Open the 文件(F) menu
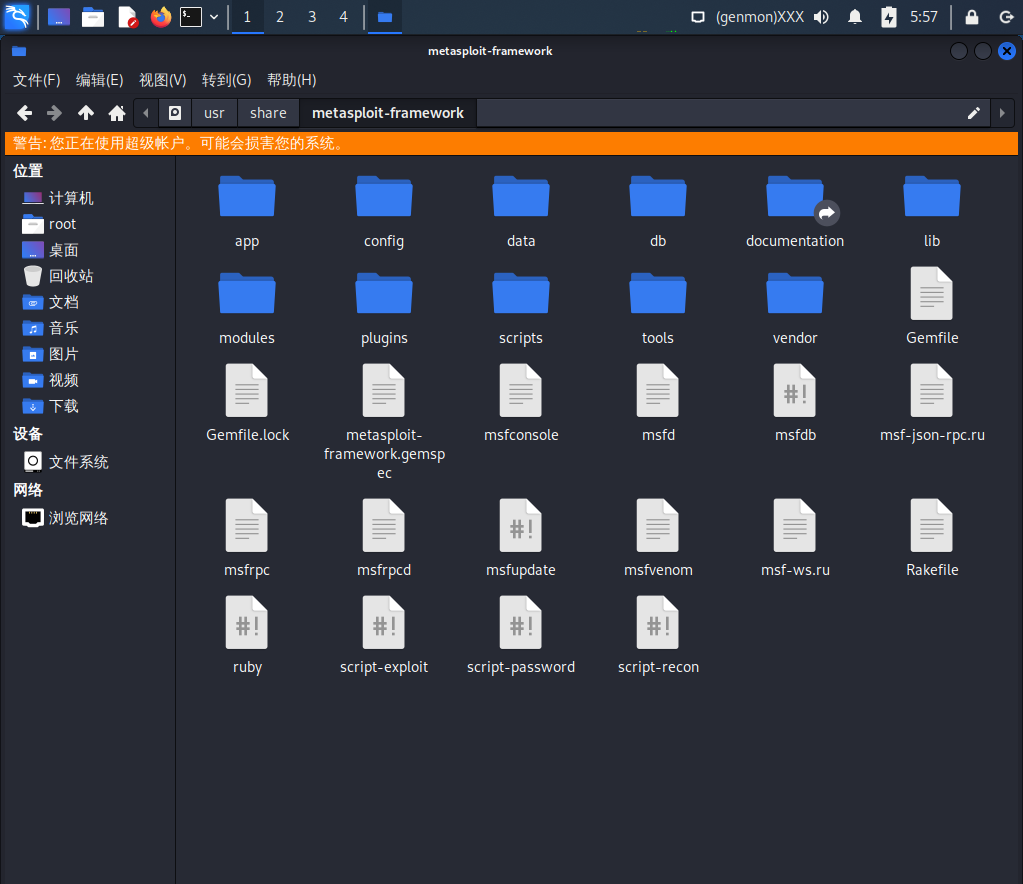 [x=37, y=80]
